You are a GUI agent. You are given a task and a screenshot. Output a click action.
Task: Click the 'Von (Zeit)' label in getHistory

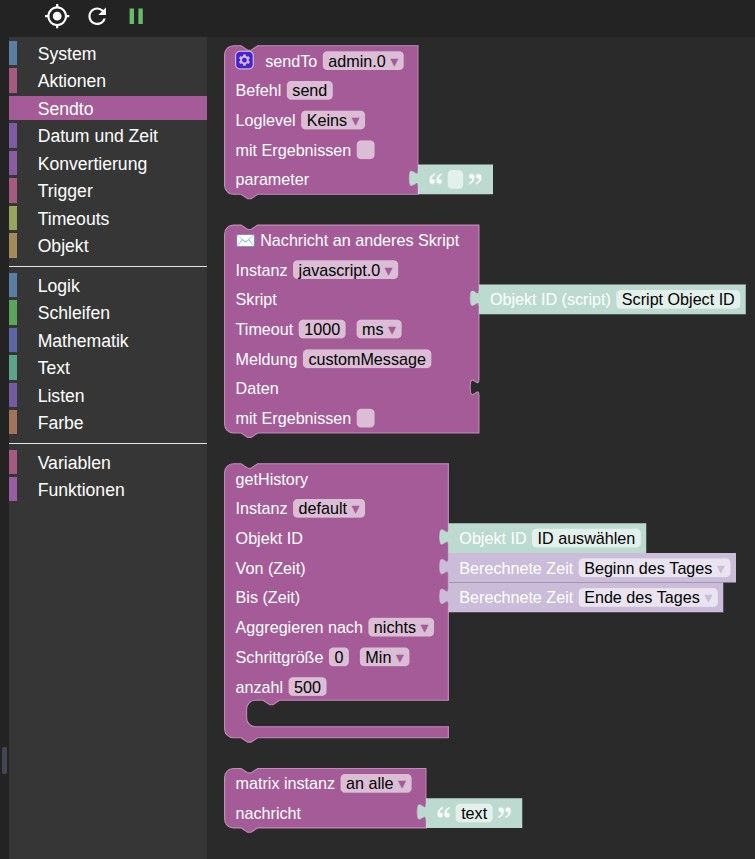coord(270,568)
